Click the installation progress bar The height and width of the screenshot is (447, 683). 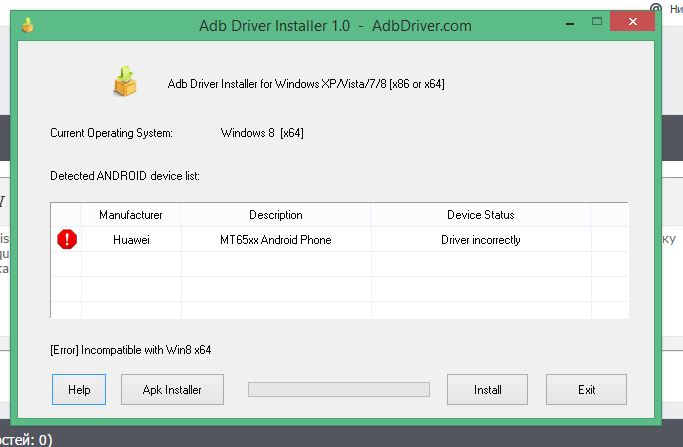click(x=338, y=390)
